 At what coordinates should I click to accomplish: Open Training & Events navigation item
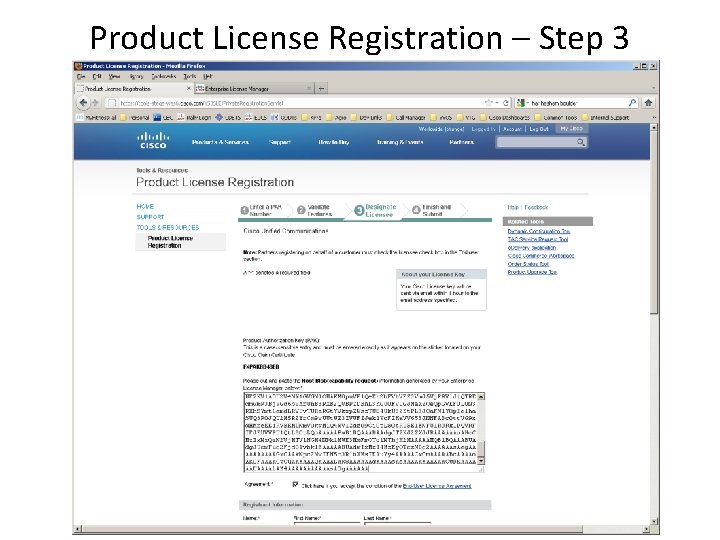click(x=400, y=142)
